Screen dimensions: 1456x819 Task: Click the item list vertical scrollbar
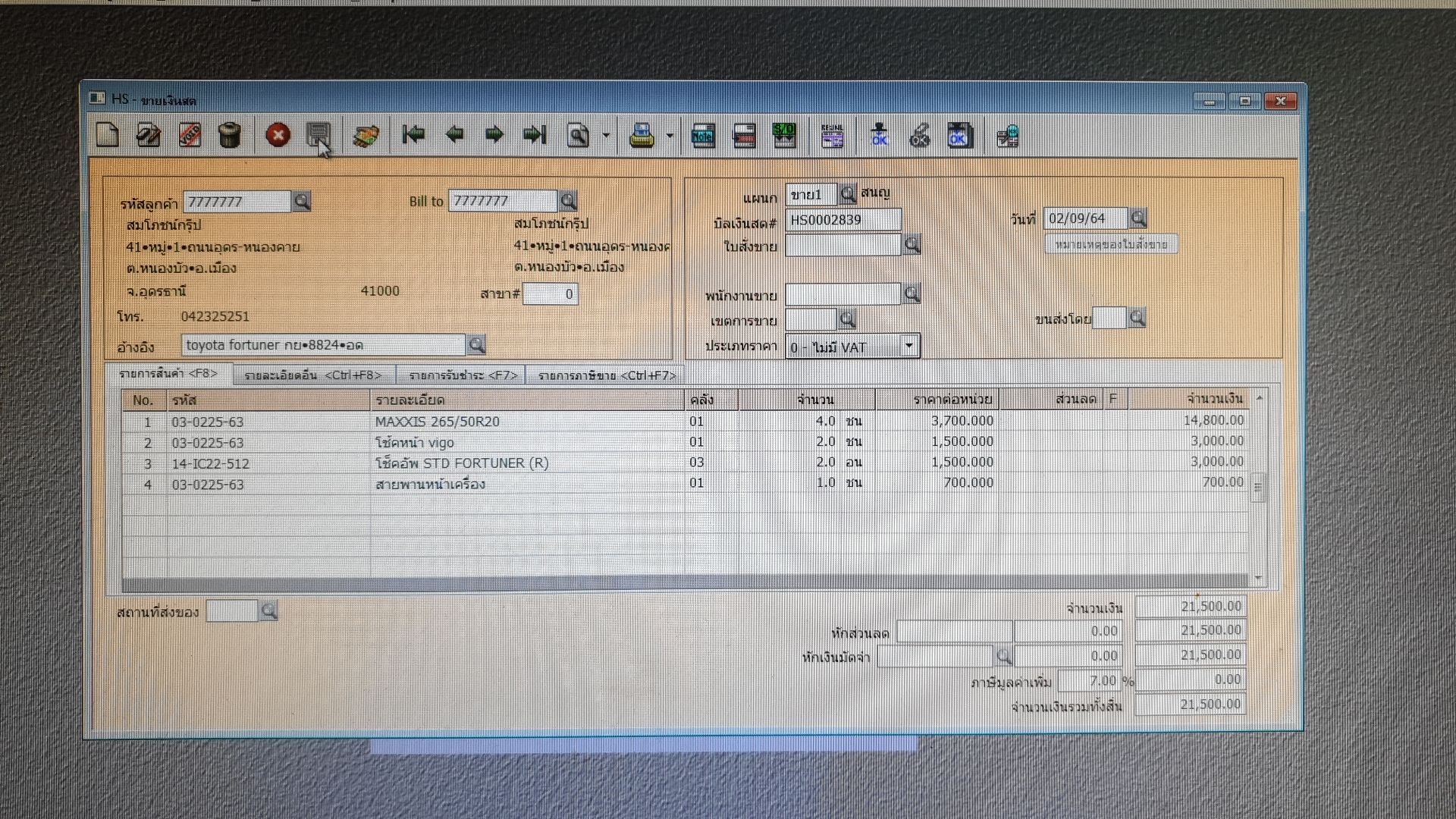point(1259,487)
